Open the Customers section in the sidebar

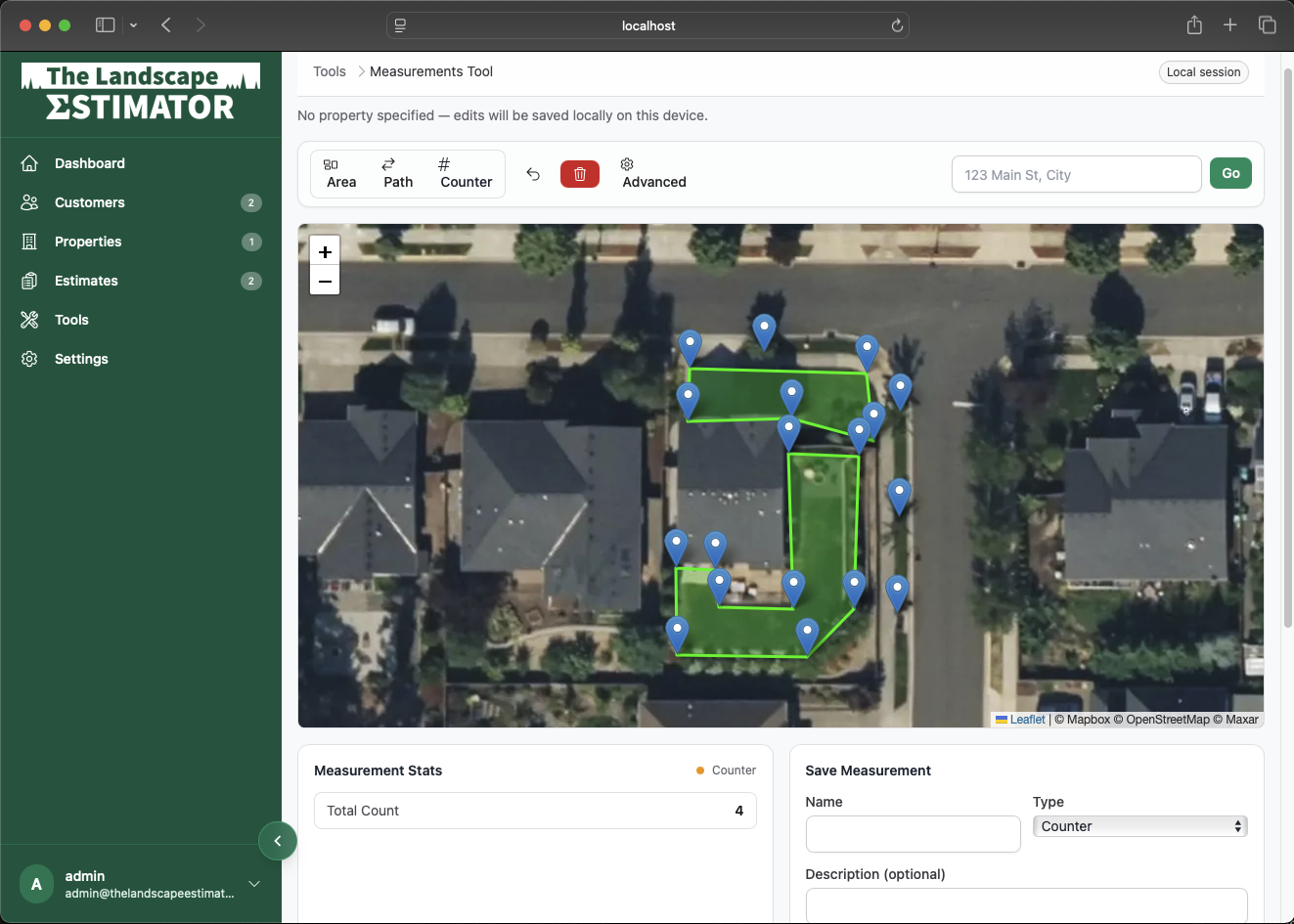(x=90, y=202)
